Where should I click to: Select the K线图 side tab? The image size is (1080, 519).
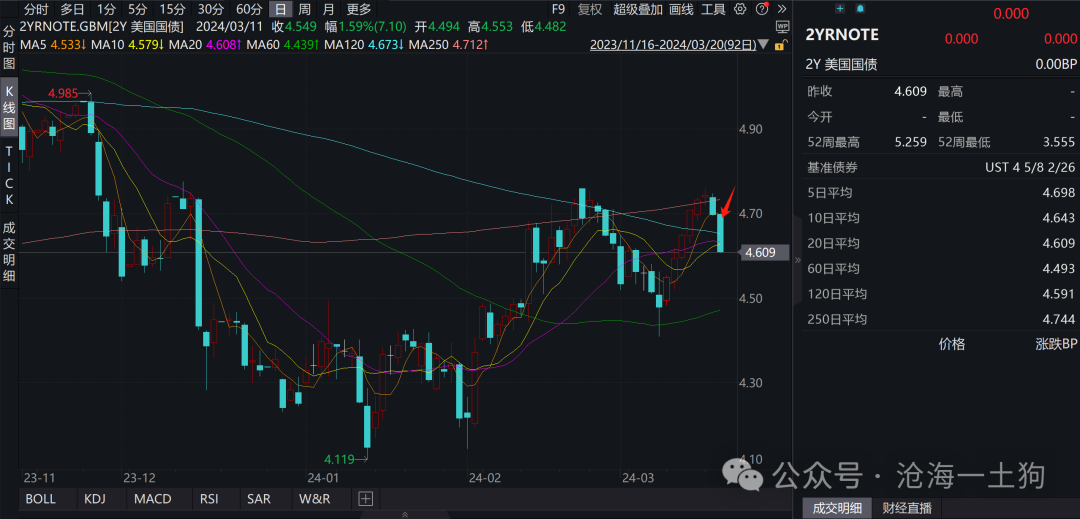(x=9, y=107)
